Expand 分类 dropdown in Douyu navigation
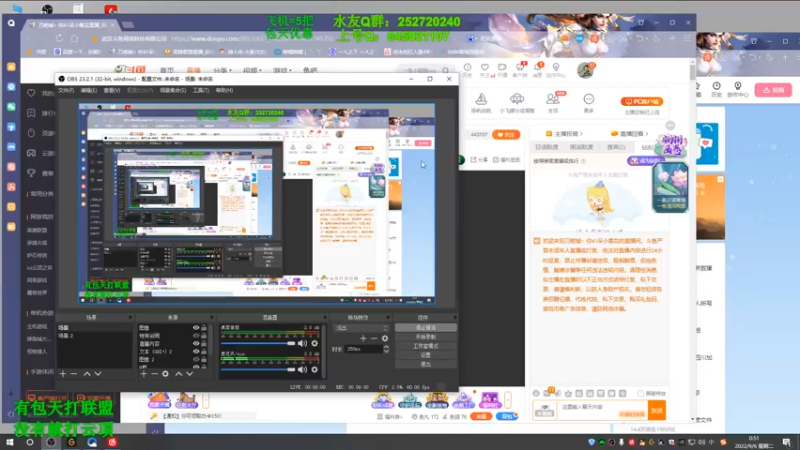 [x=222, y=70]
